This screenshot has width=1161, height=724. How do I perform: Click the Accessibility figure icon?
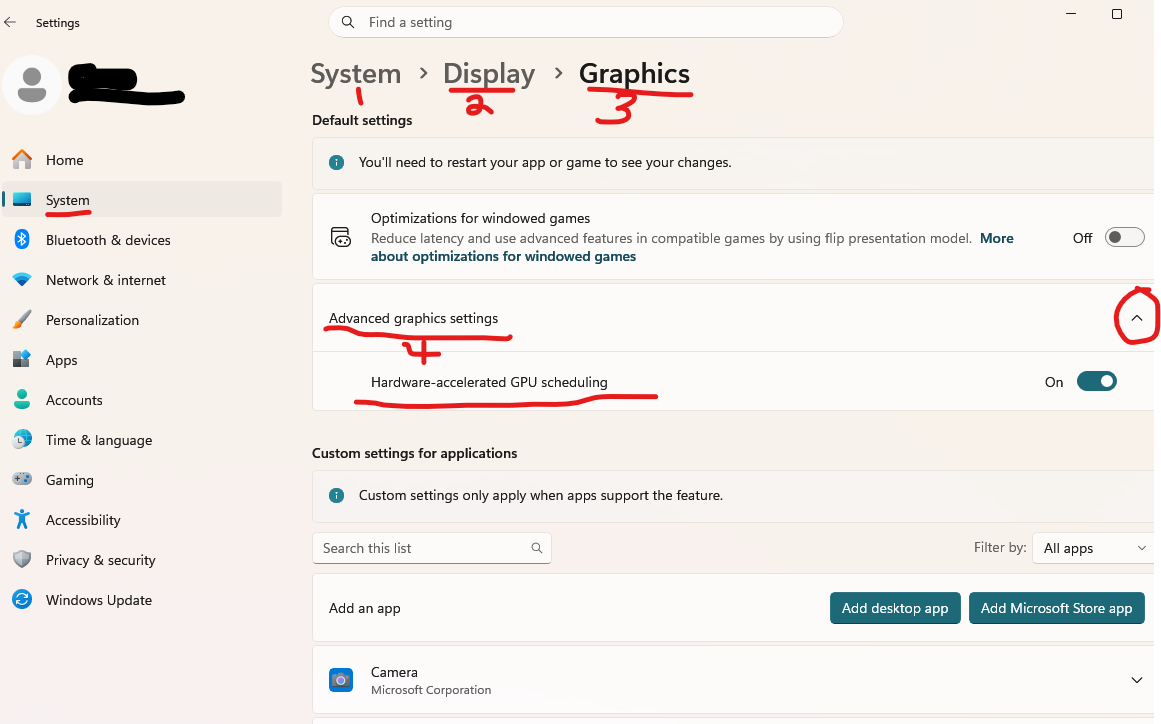click(22, 520)
